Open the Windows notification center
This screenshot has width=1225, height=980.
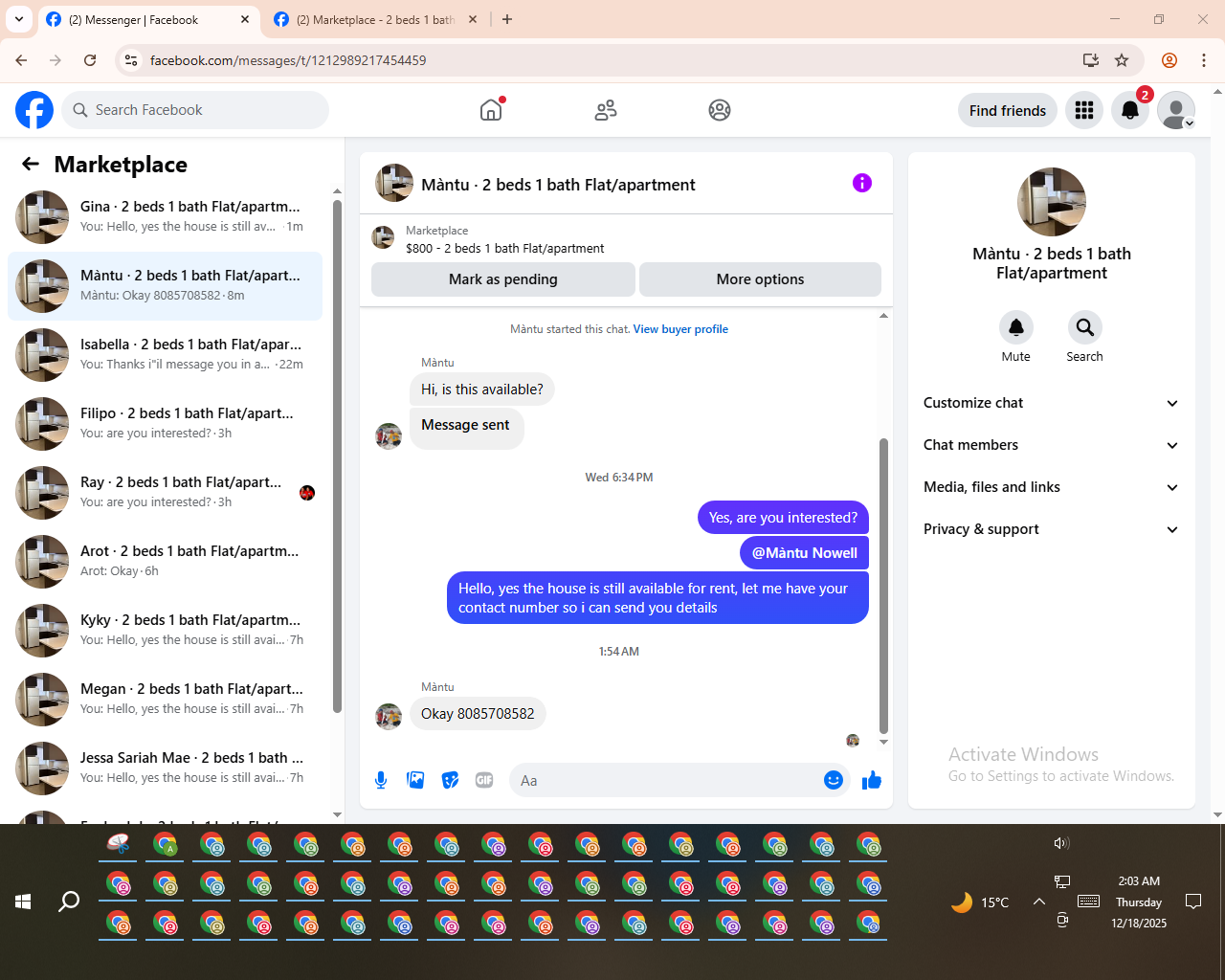[1193, 902]
